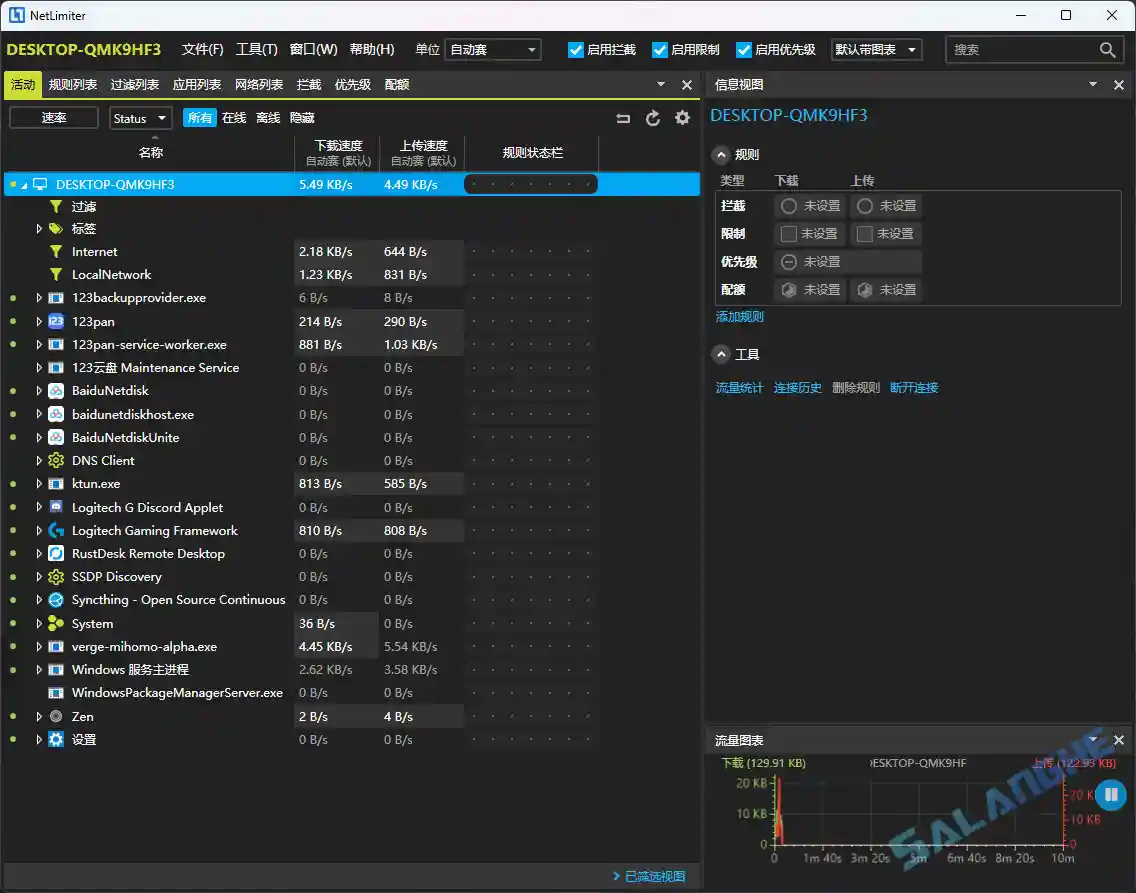Toggle the 启用优先级 checkbox off

pos(744,48)
